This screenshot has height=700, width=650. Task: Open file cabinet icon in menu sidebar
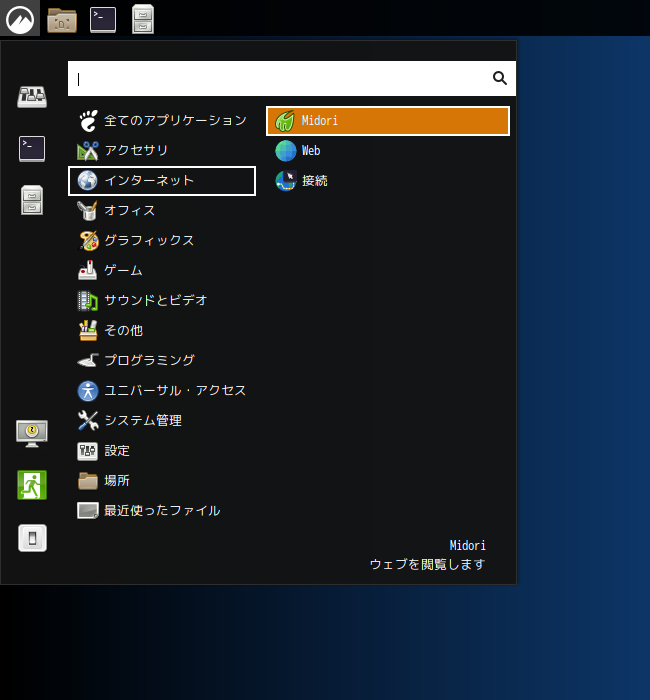[x=32, y=200]
